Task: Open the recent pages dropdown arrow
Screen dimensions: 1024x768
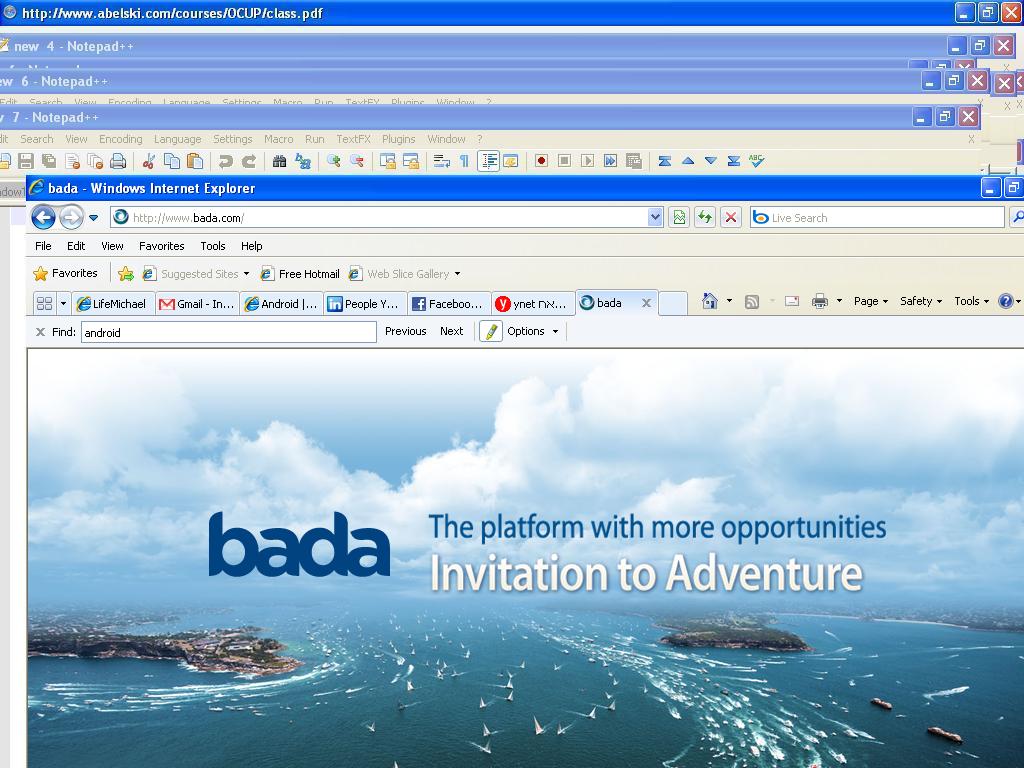Action: tap(93, 218)
